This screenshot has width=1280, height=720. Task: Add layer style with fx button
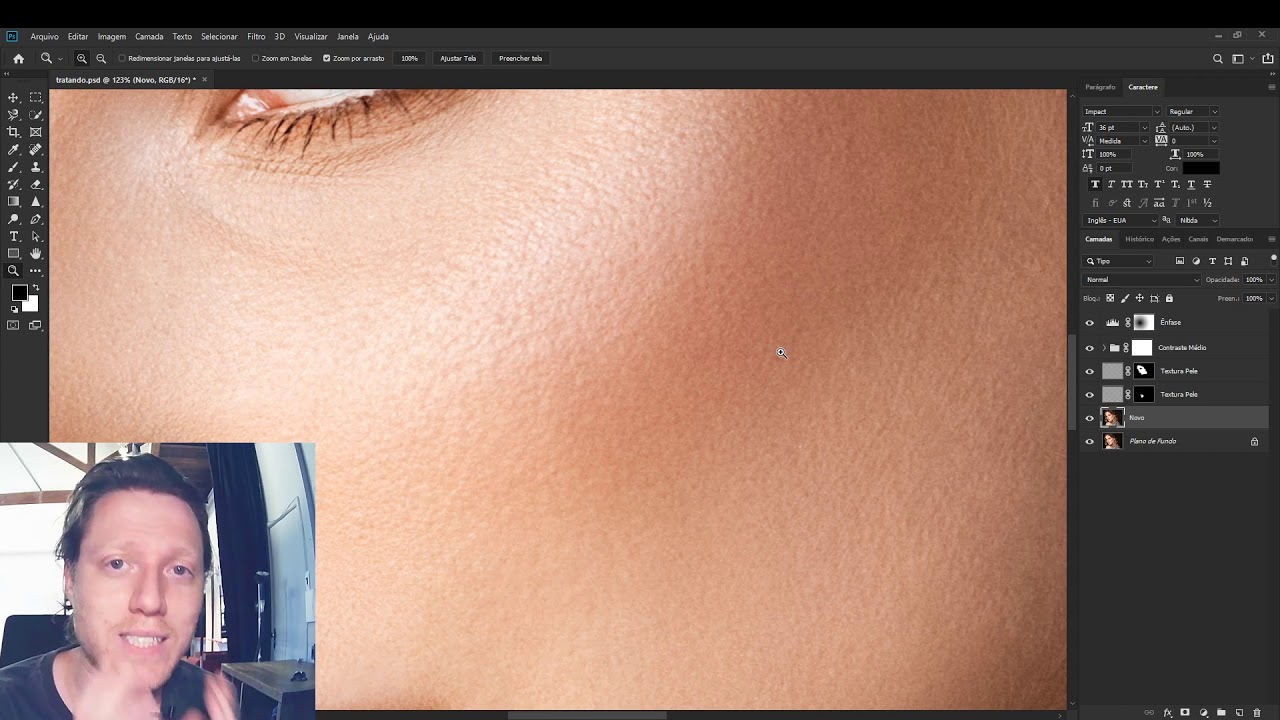[1167, 713]
